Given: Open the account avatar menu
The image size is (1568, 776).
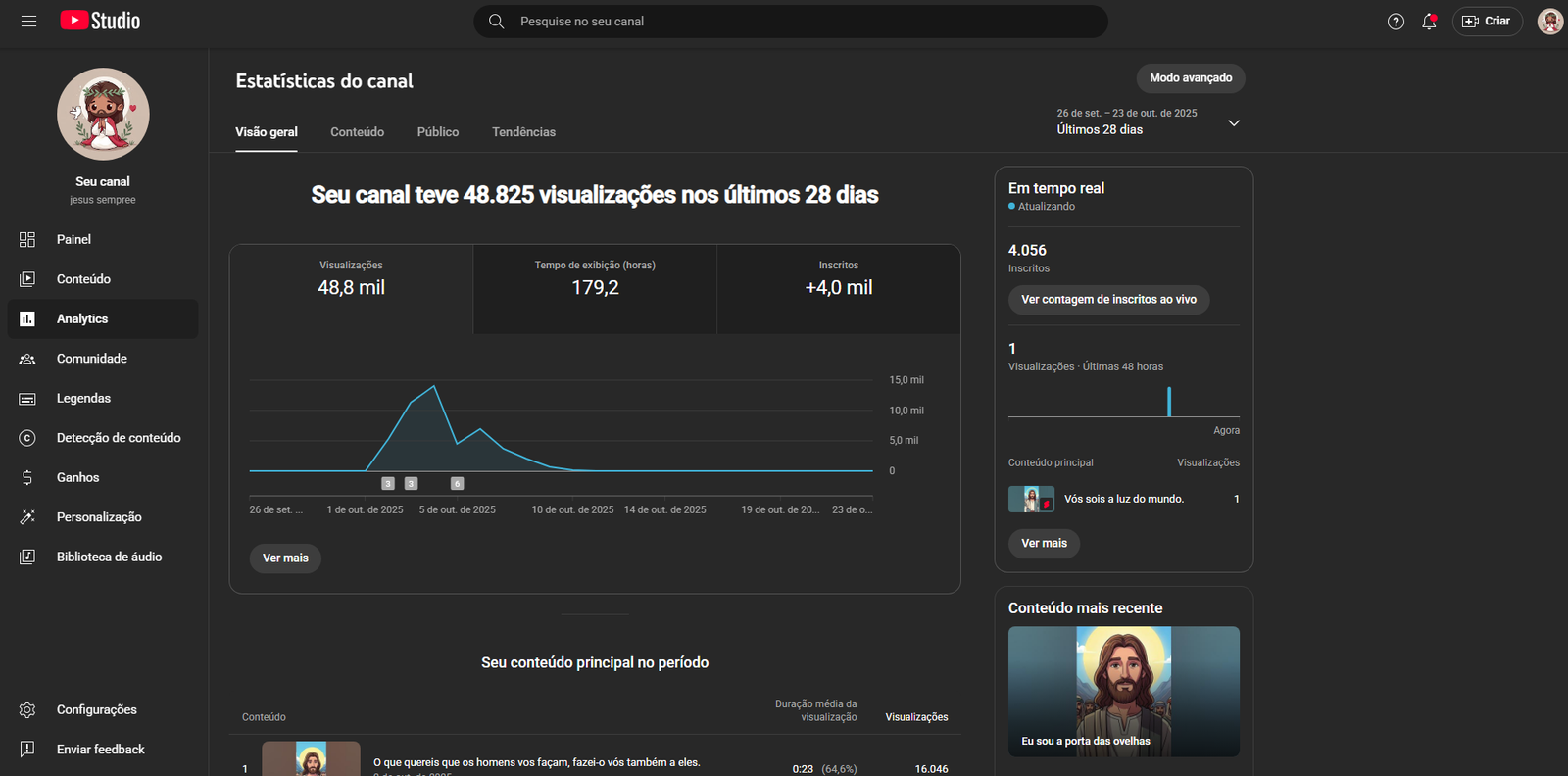Looking at the screenshot, I should [1549, 22].
